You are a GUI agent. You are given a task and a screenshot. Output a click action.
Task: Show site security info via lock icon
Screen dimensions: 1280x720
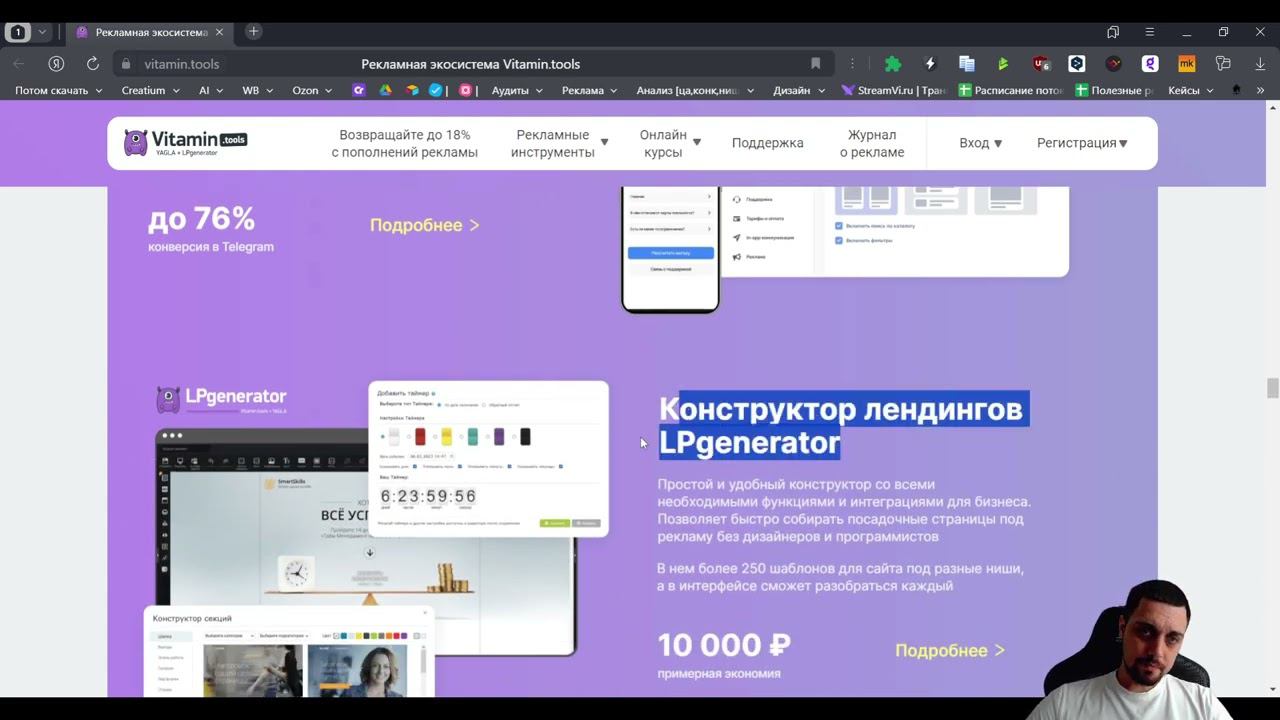tap(126, 64)
